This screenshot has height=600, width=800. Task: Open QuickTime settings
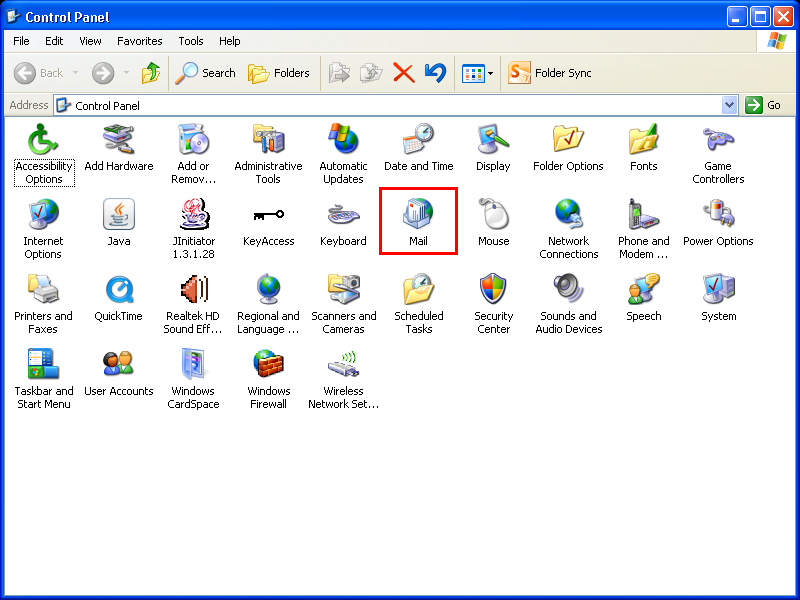pos(118,298)
